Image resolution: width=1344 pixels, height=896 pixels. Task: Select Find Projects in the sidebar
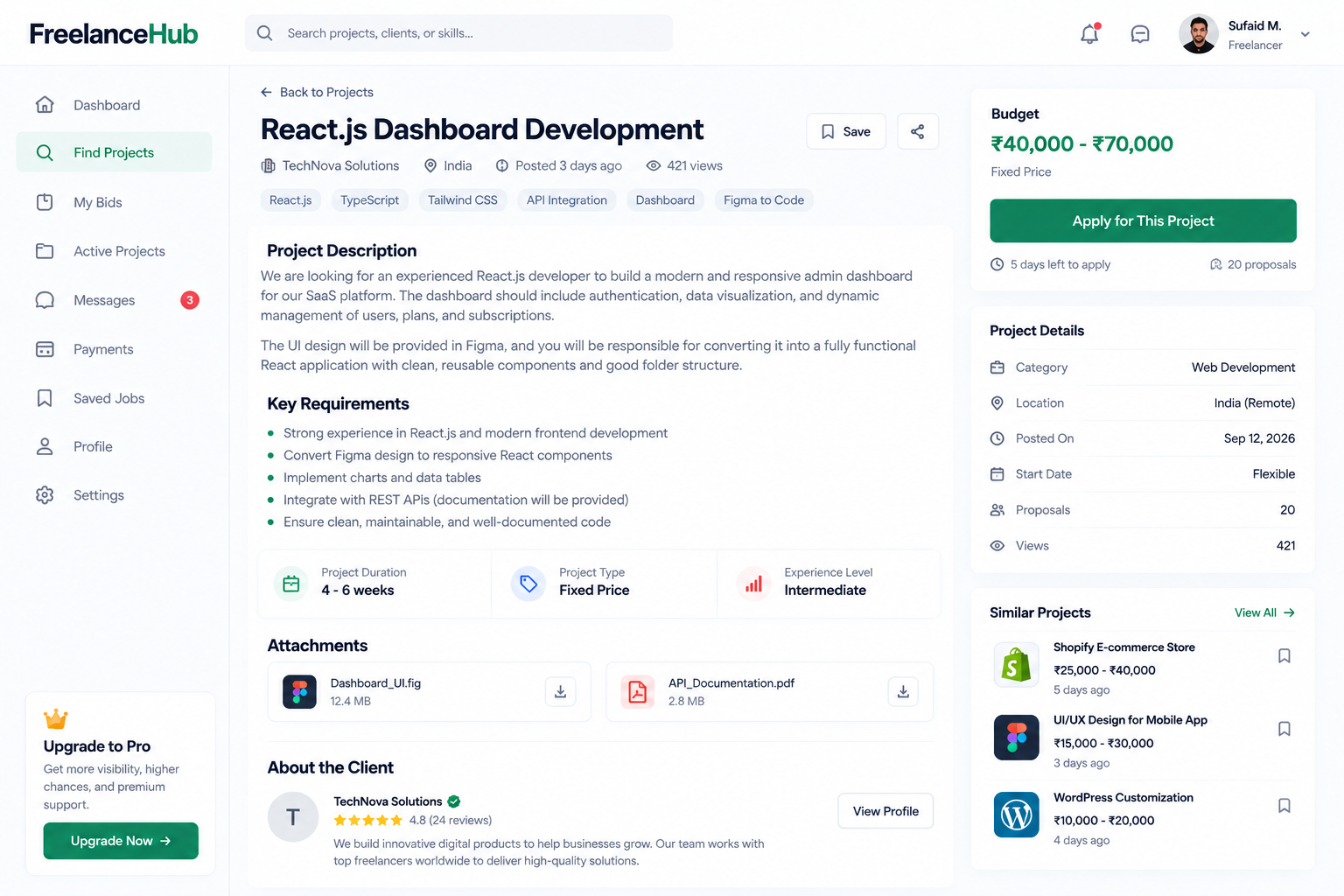tap(114, 152)
